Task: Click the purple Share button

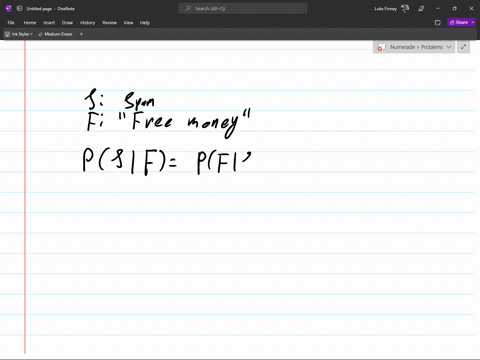Action: [x=459, y=22]
